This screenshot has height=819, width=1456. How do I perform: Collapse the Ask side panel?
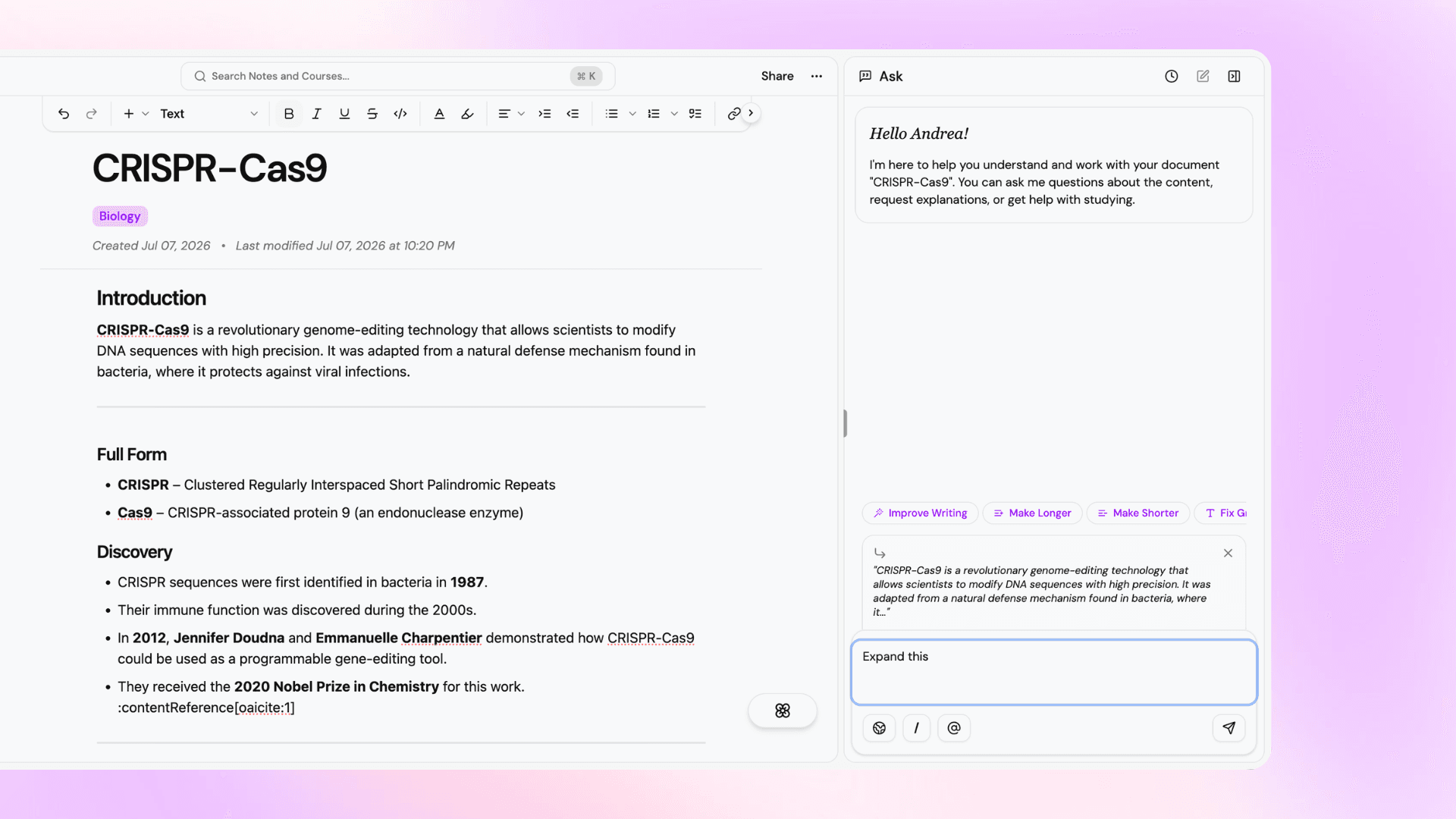tap(1235, 76)
